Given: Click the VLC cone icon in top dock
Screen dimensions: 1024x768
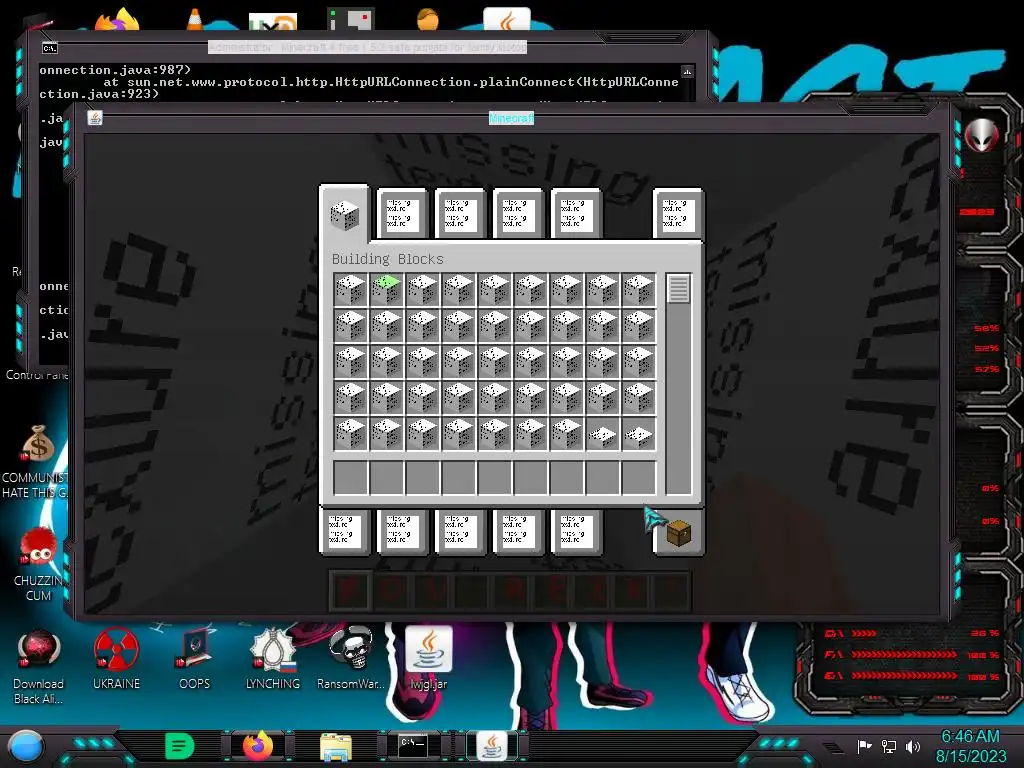Looking at the screenshot, I should pos(195,19).
